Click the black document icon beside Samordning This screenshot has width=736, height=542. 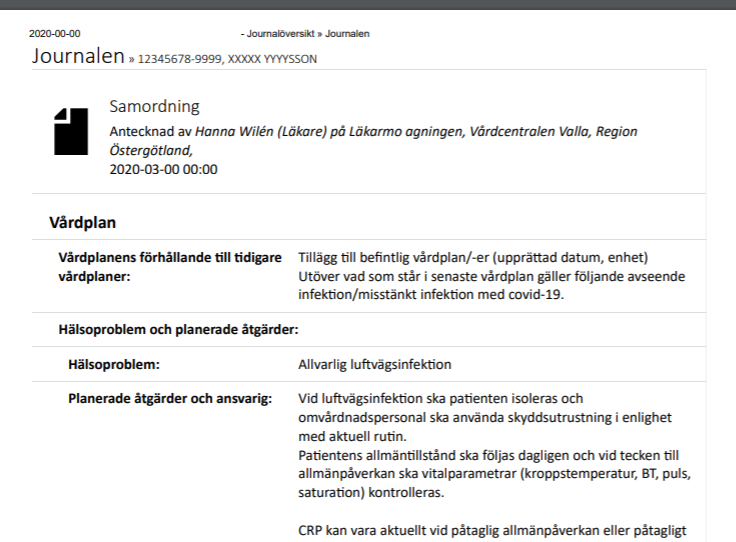click(x=71, y=131)
